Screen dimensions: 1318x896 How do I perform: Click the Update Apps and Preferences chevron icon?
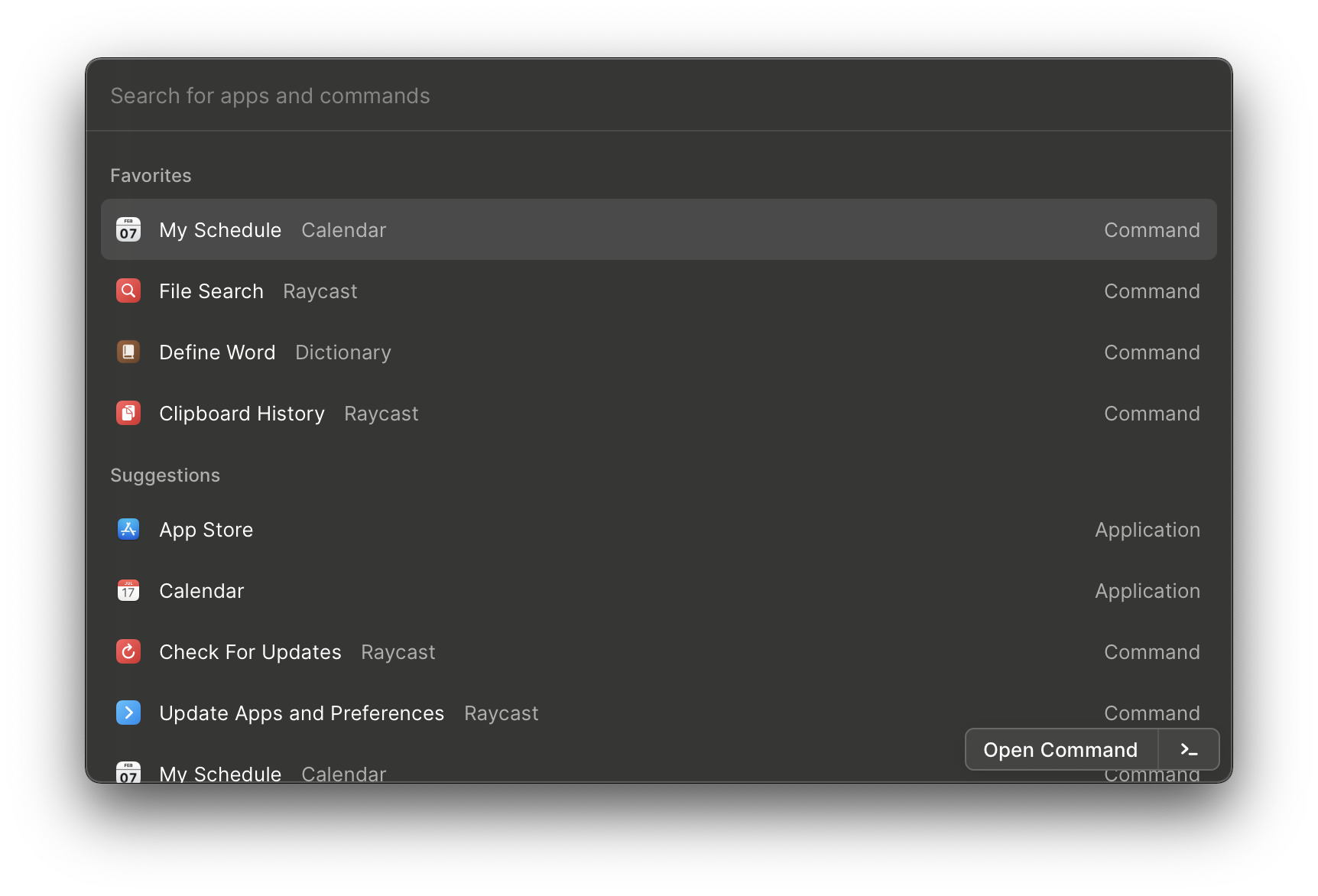(128, 713)
